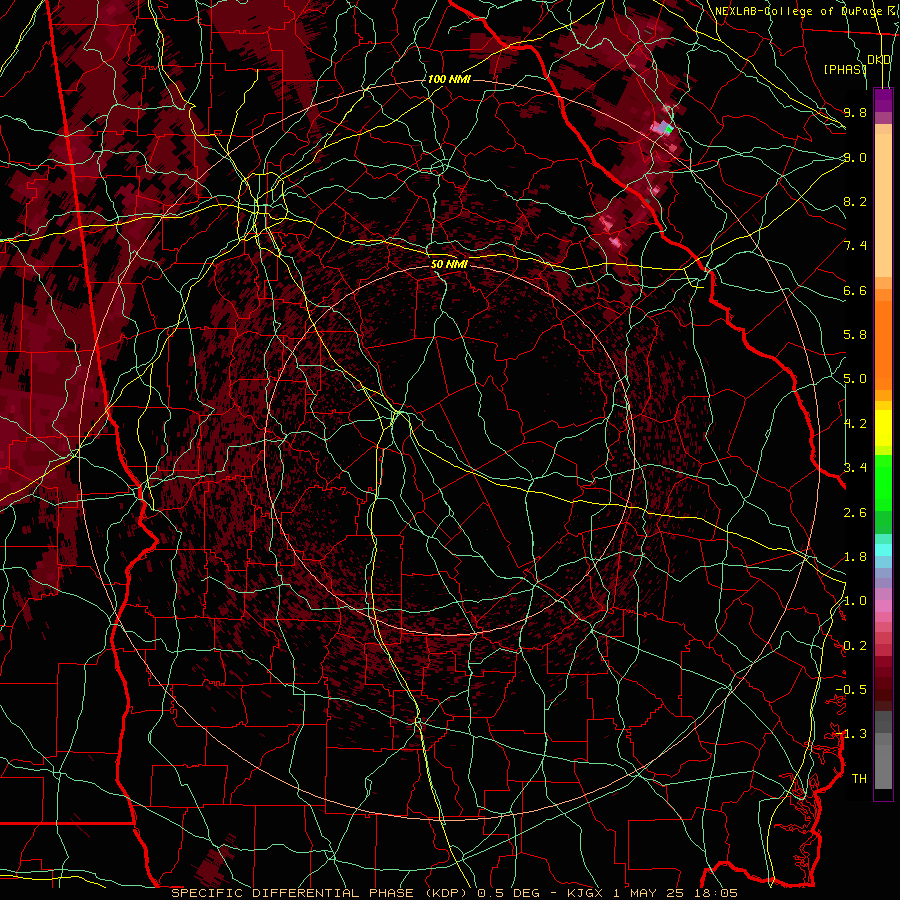Click the 6.6 legend value
This screenshot has height=900, width=900.
coord(855,290)
